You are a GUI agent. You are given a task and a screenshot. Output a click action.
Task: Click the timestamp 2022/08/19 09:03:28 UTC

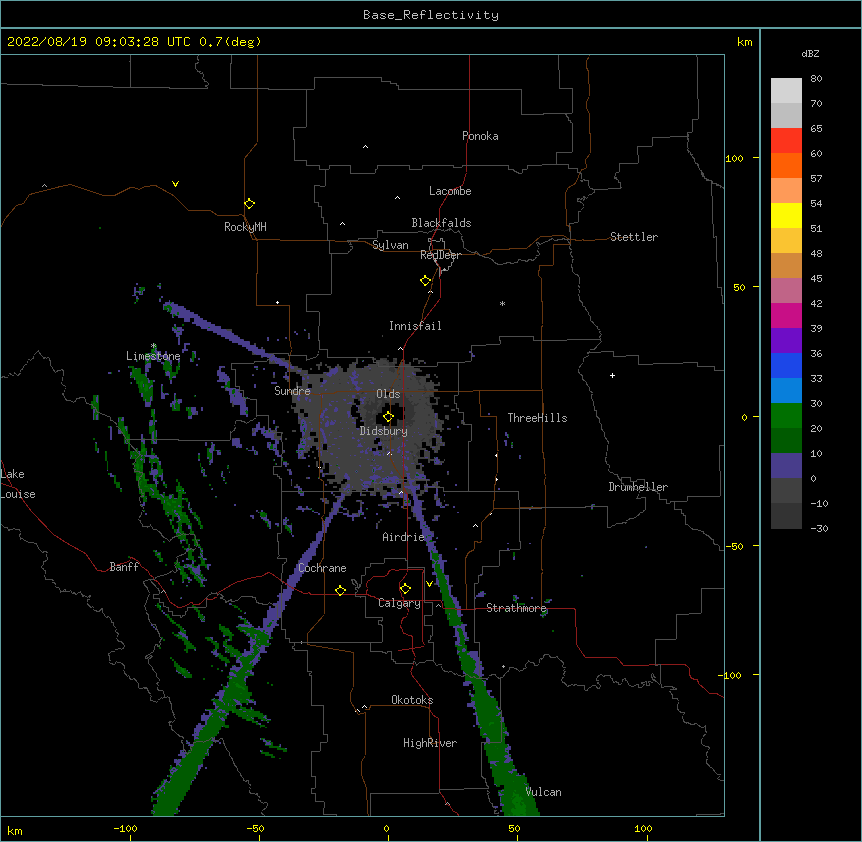click(99, 42)
